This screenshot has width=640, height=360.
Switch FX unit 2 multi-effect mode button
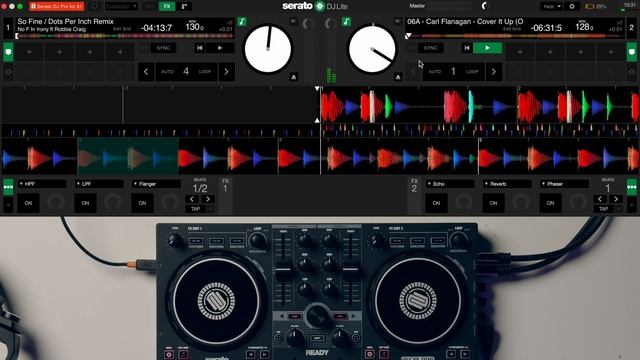click(632, 187)
